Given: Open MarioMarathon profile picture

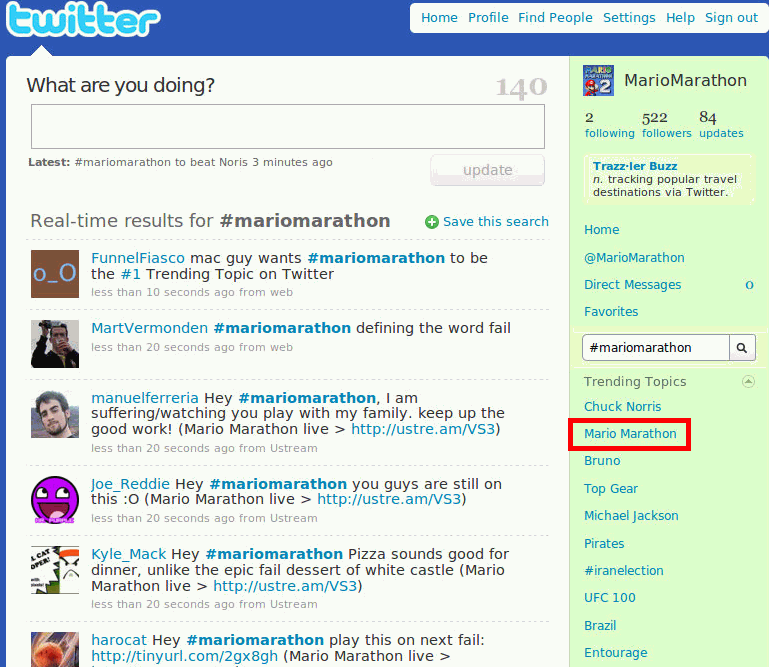Looking at the screenshot, I should 598,80.
